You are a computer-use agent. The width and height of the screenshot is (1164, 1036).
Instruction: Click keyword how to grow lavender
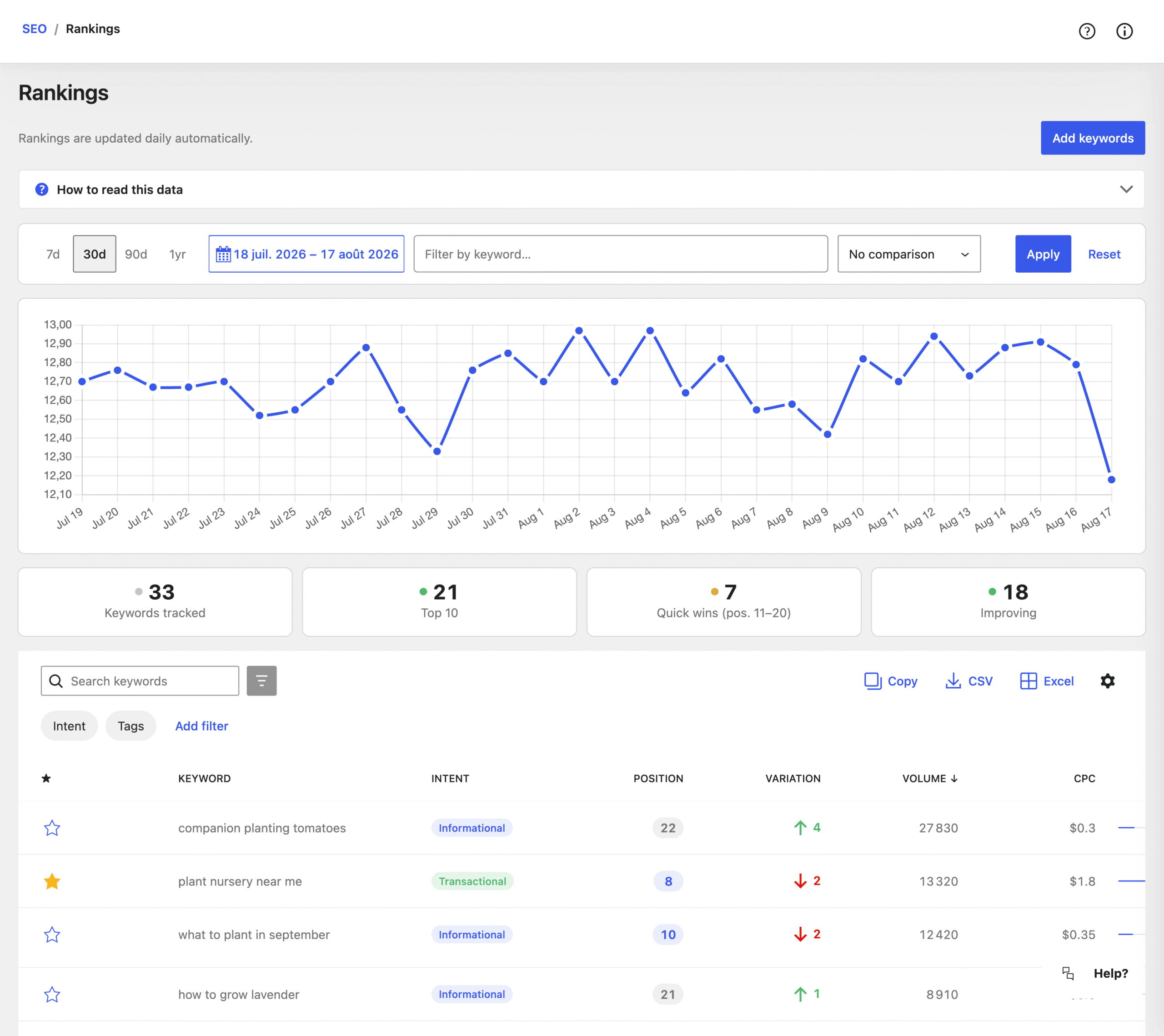[x=239, y=995]
